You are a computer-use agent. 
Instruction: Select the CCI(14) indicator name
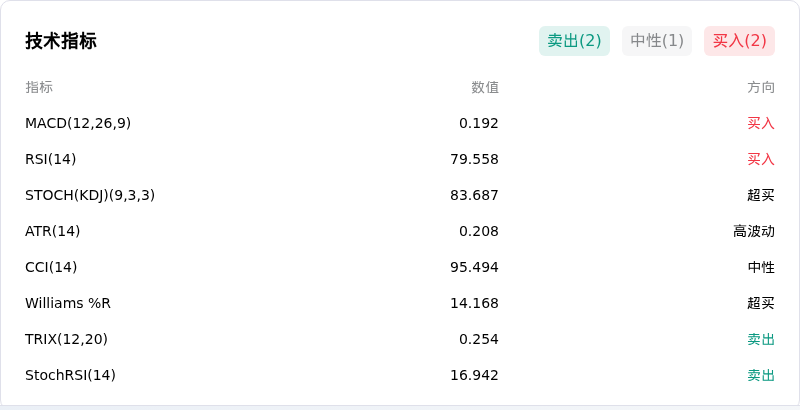point(51,267)
